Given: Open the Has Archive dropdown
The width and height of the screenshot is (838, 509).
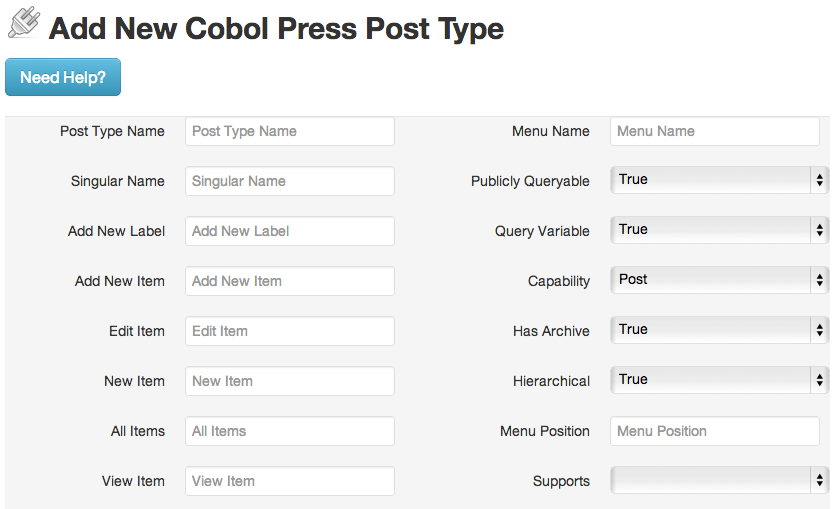Looking at the screenshot, I should (719, 330).
